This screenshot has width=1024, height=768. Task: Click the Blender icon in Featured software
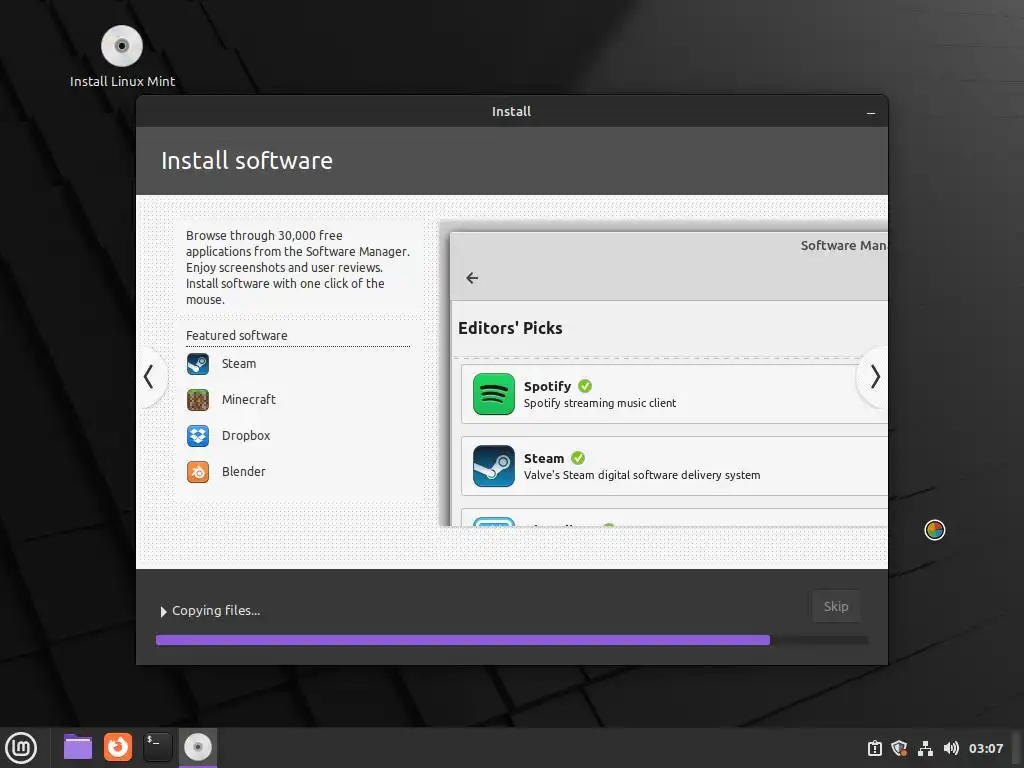tap(198, 472)
